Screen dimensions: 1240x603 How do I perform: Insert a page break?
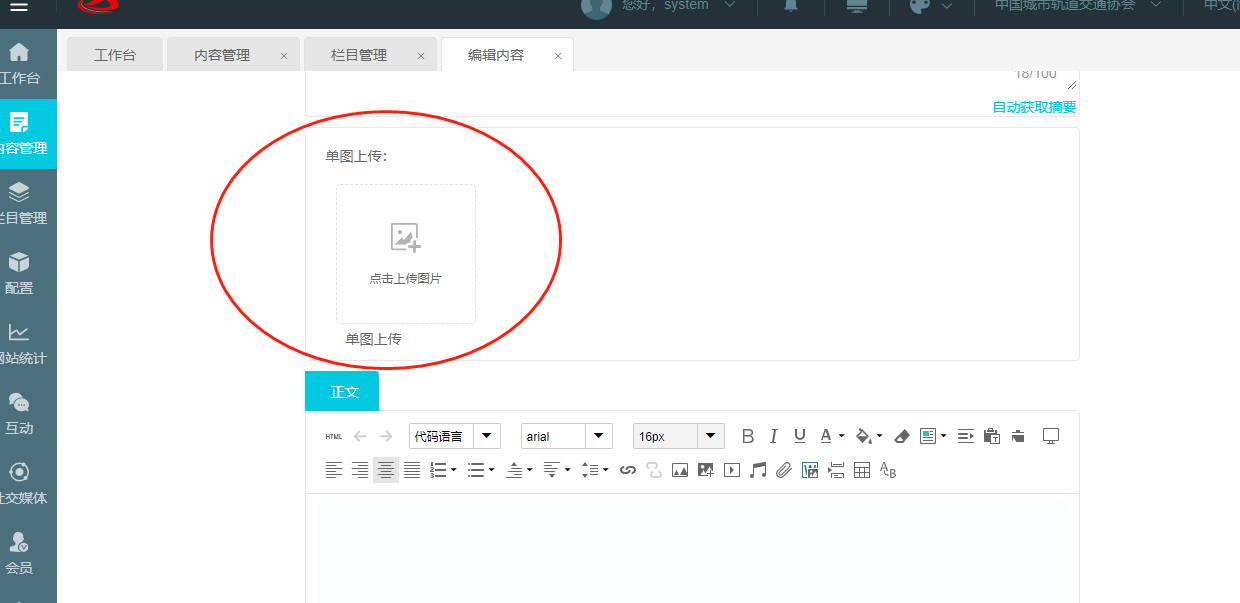coord(836,470)
